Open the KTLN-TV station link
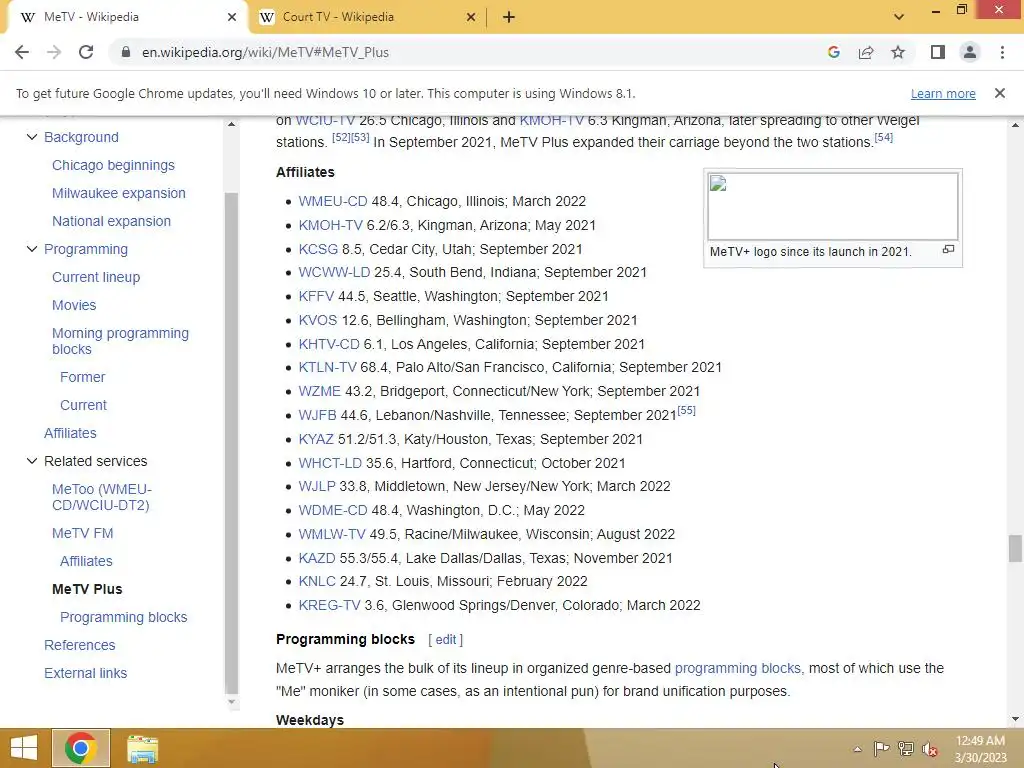 tap(327, 368)
